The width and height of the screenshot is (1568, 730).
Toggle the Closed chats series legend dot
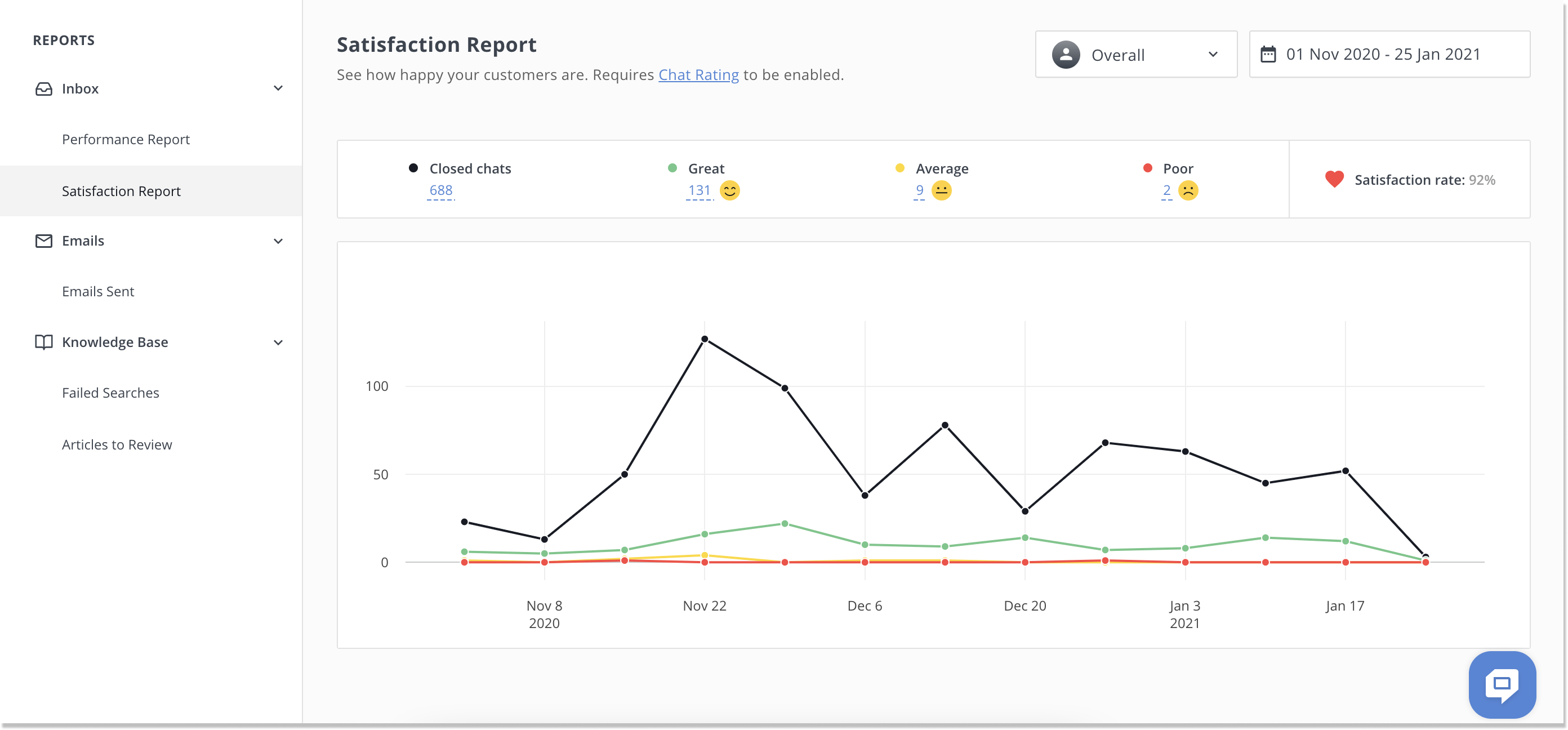tap(413, 168)
